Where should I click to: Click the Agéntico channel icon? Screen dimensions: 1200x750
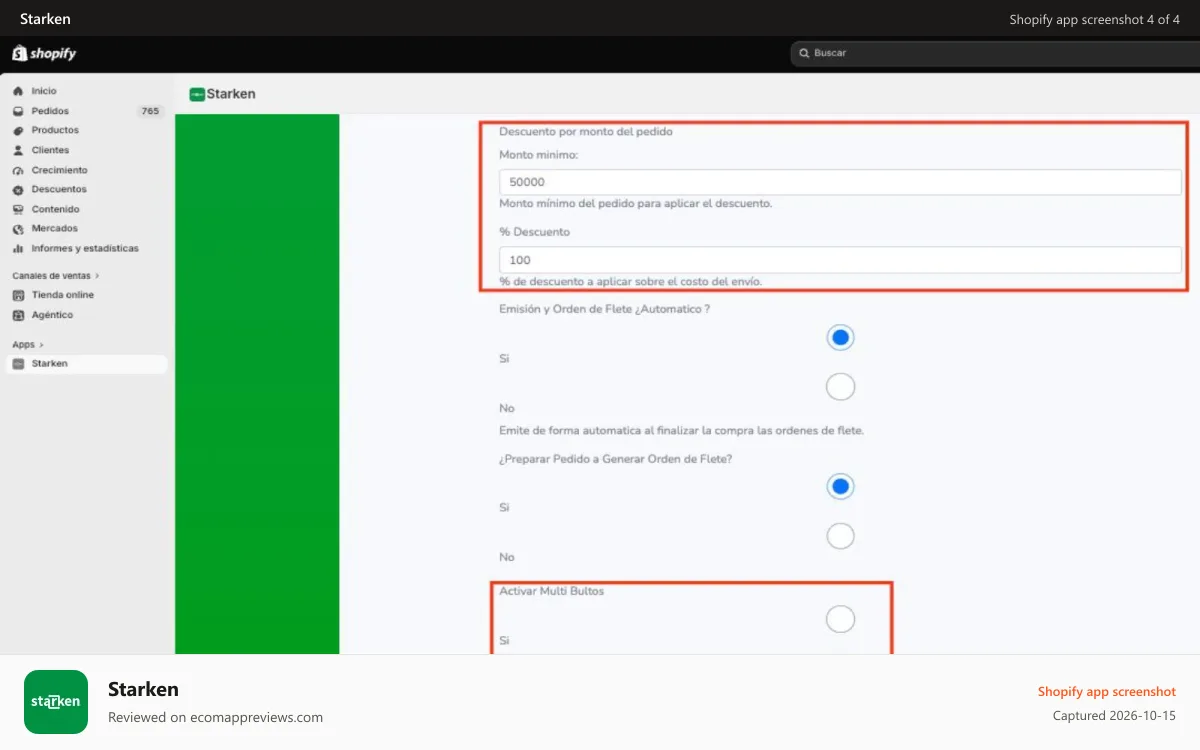click(x=18, y=315)
